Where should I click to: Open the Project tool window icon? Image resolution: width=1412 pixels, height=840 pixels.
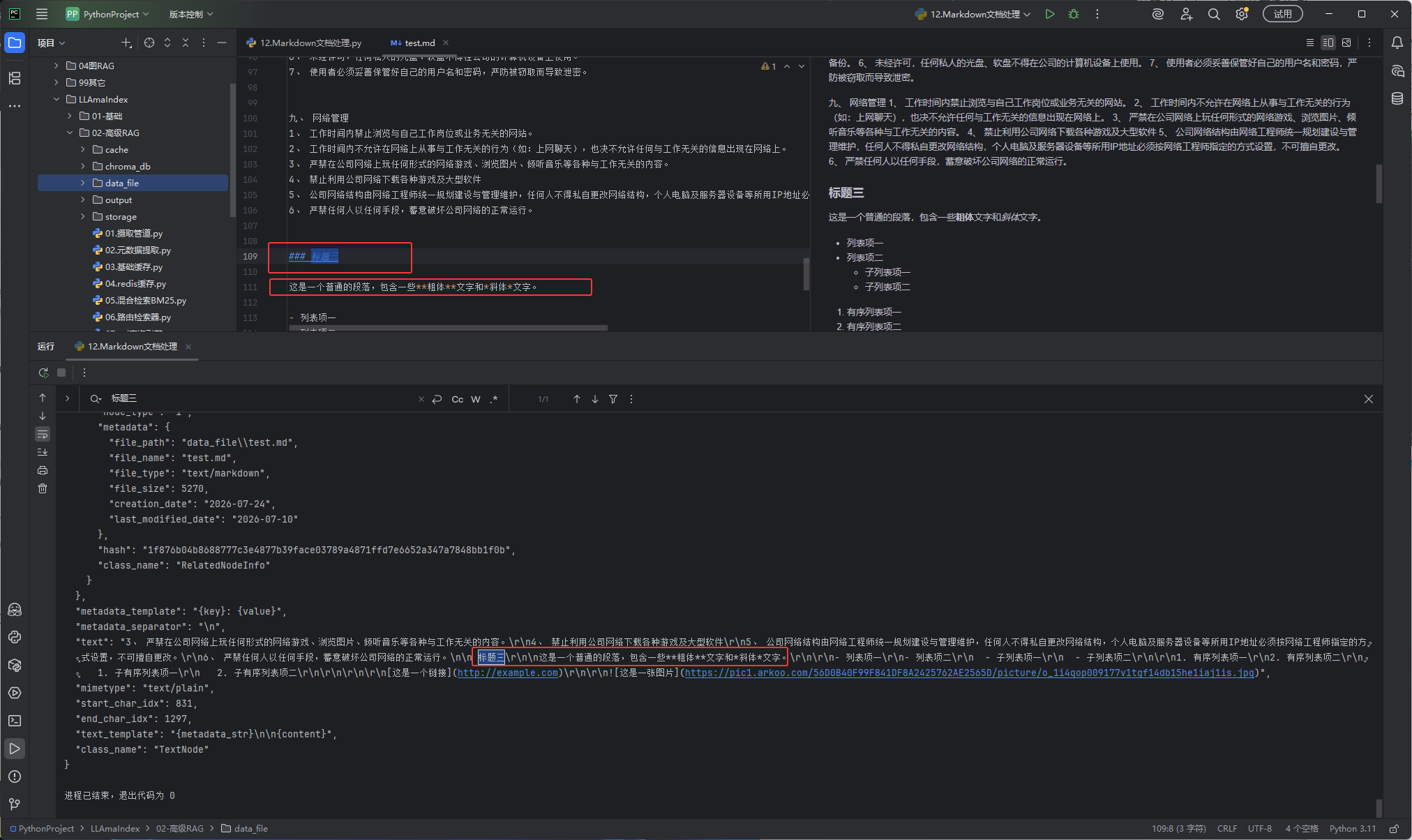(15, 43)
